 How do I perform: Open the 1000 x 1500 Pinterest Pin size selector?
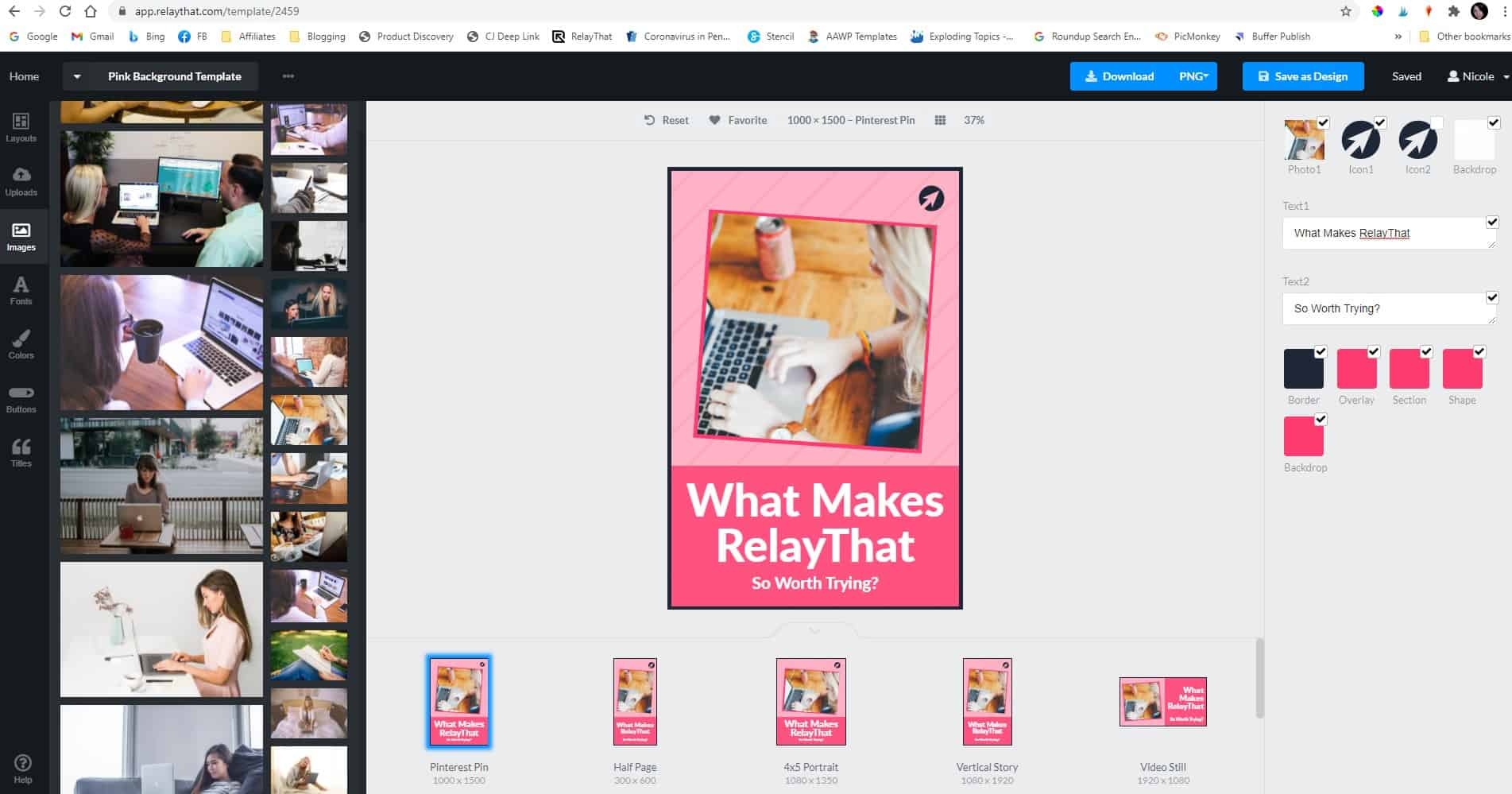[851, 120]
